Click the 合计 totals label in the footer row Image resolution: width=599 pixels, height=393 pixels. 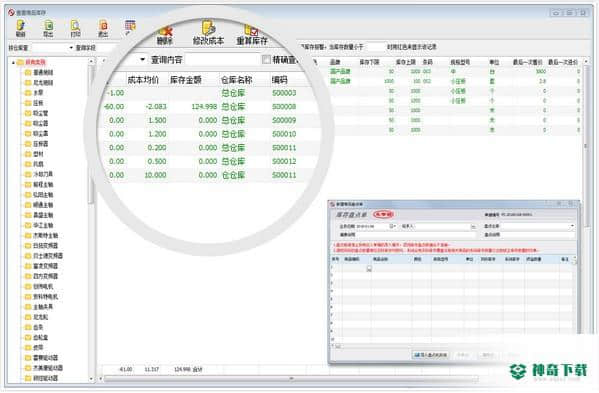pos(198,370)
